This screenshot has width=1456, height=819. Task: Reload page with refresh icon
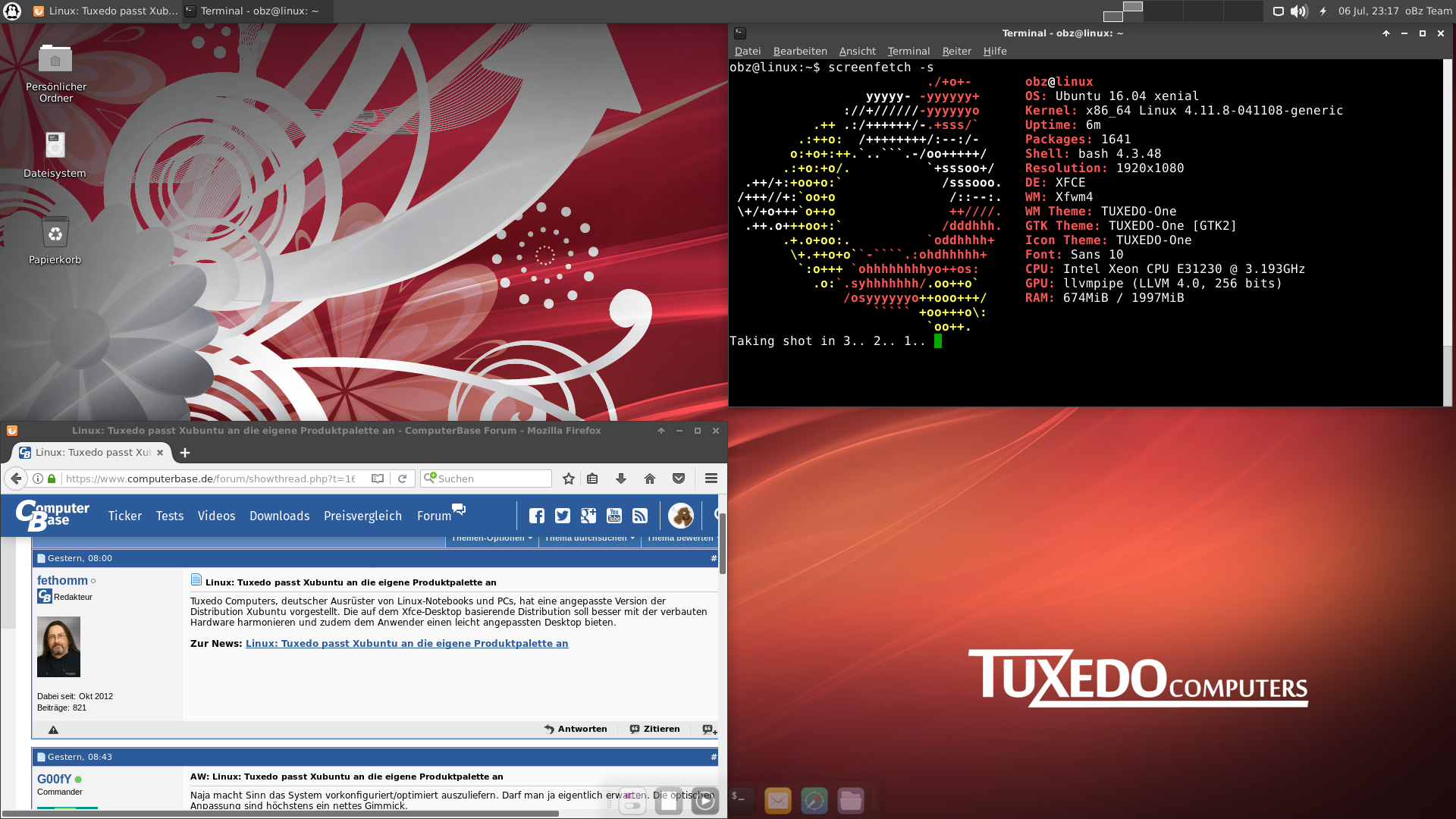[403, 479]
